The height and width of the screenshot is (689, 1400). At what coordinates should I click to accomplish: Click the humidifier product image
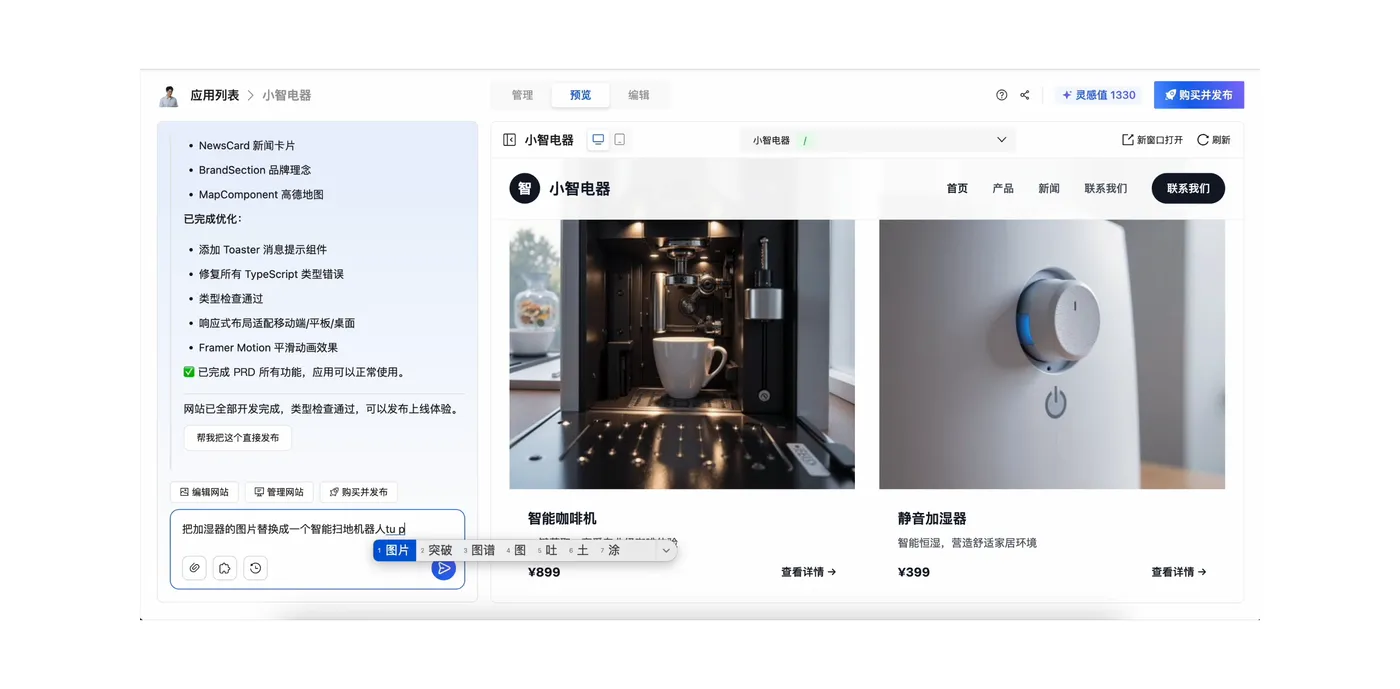(x=1052, y=354)
